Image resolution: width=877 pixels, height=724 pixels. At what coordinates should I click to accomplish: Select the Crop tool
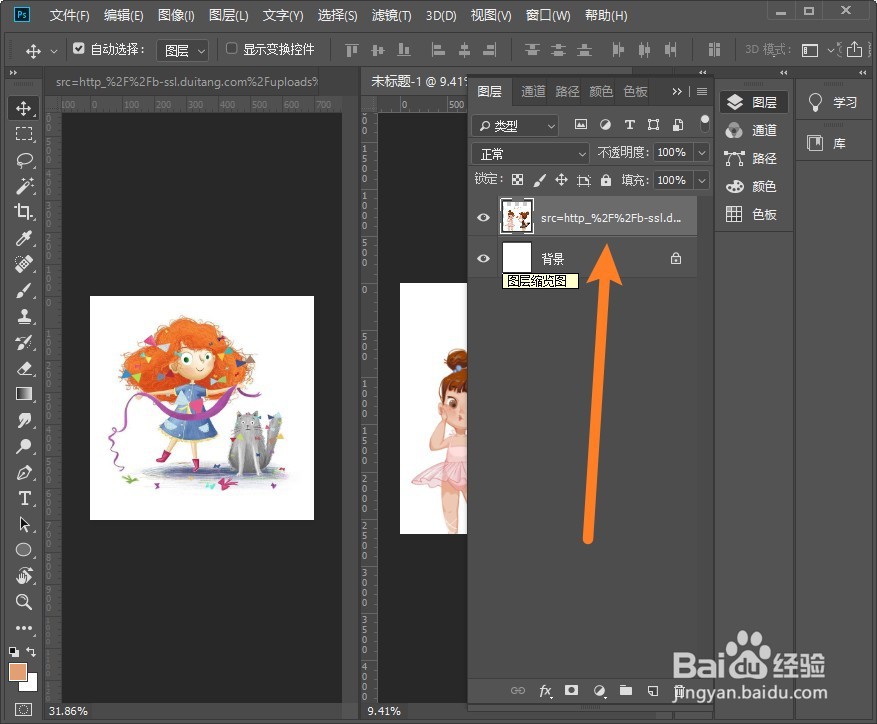[x=23, y=211]
